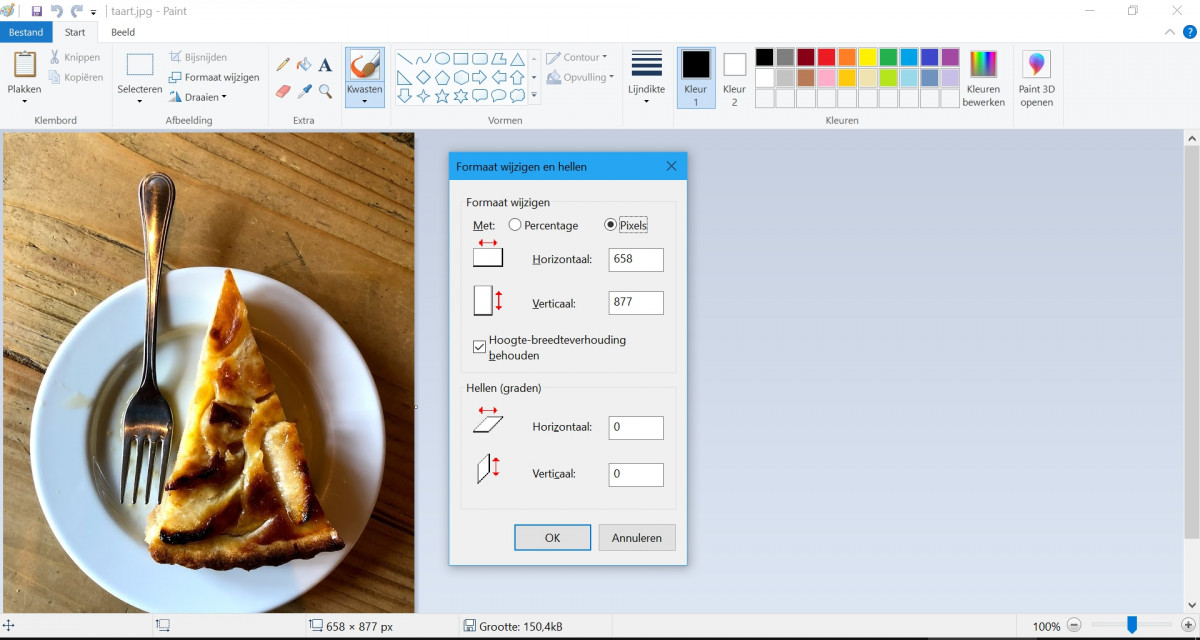The height and width of the screenshot is (640, 1200).
Task: Select Kleur 2 background color box
Action: coord(735,77)
